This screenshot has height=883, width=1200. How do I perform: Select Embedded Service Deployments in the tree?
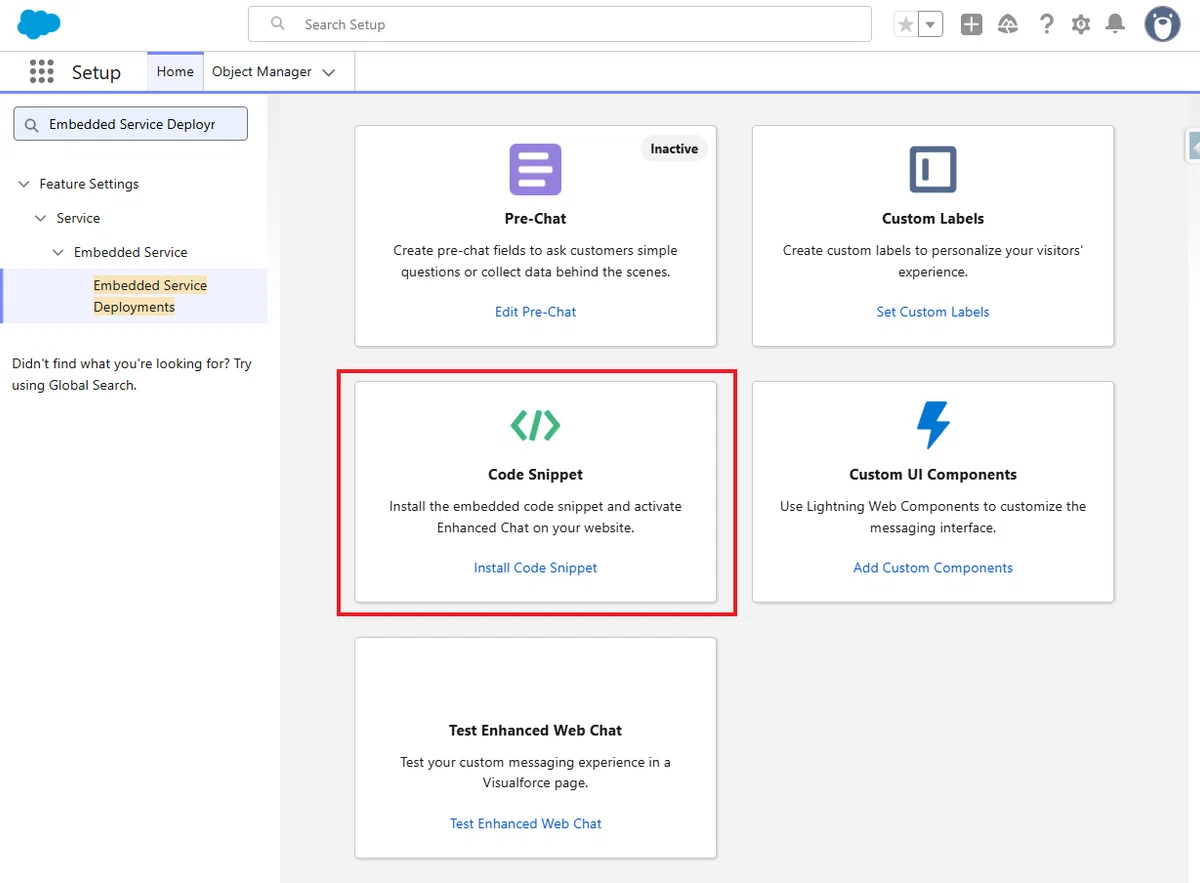coord(150,296)
